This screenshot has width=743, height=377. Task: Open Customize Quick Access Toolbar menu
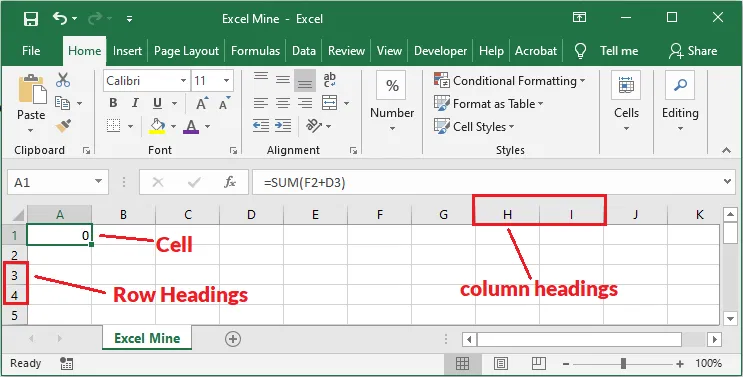pyautogui.click(x=129, y=19)
